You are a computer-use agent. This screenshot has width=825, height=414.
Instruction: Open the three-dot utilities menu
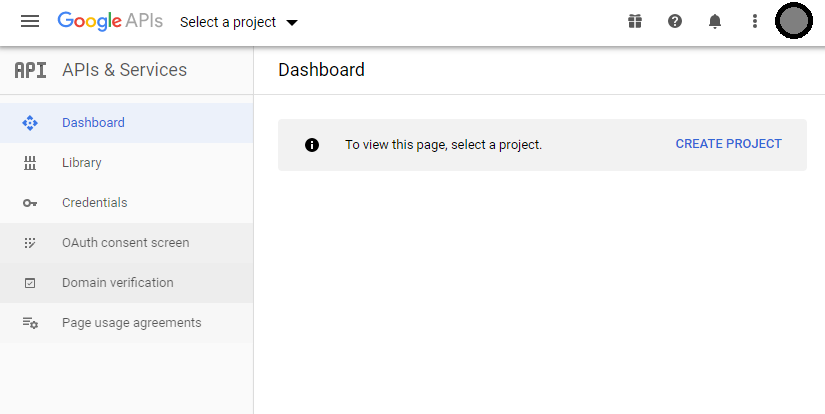pyautogui.click(x=755, y=21)
